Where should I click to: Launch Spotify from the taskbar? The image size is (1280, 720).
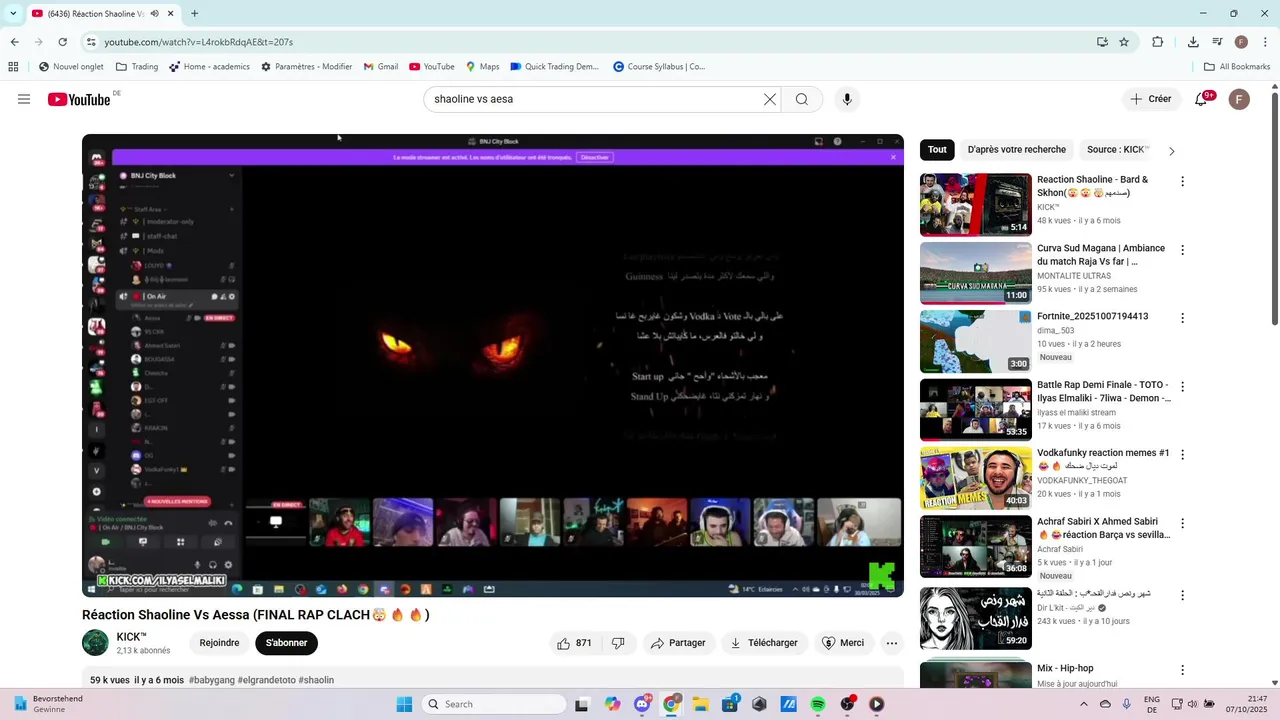tap(818, 704)
